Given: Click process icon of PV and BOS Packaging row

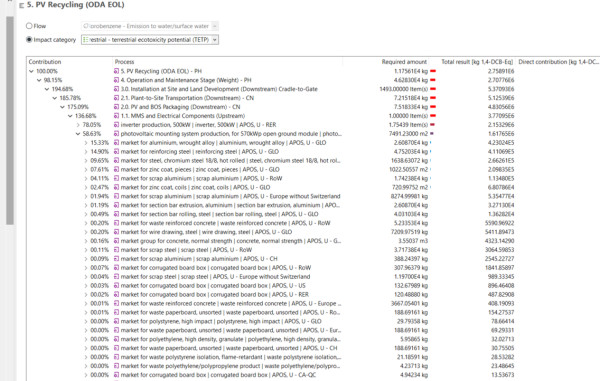Looking at the screenshot, I should pyautogui.click(x=116, y=107).
